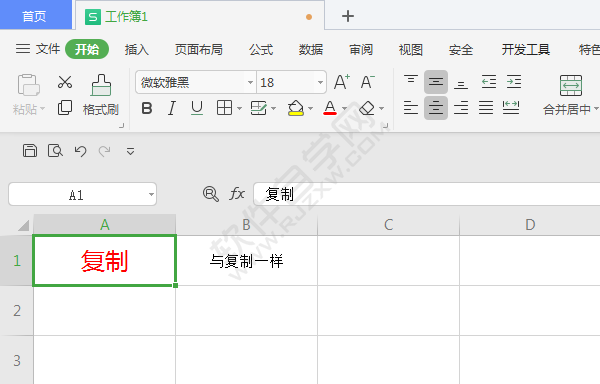Click the Name Box showing A1
Viewport: 600px width, 384px height.
click(x=82, y=194)
